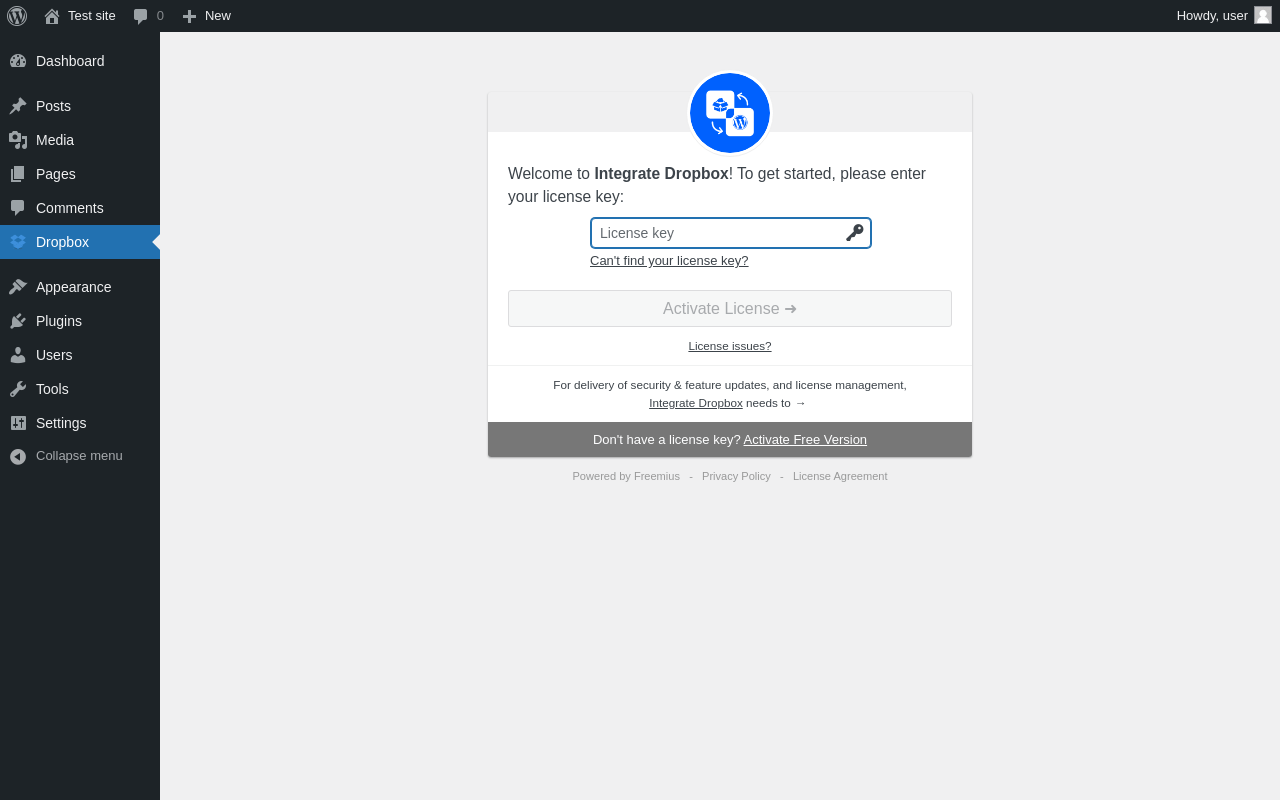Open the Comments sidebar menu label

click(x=70, y=208)
